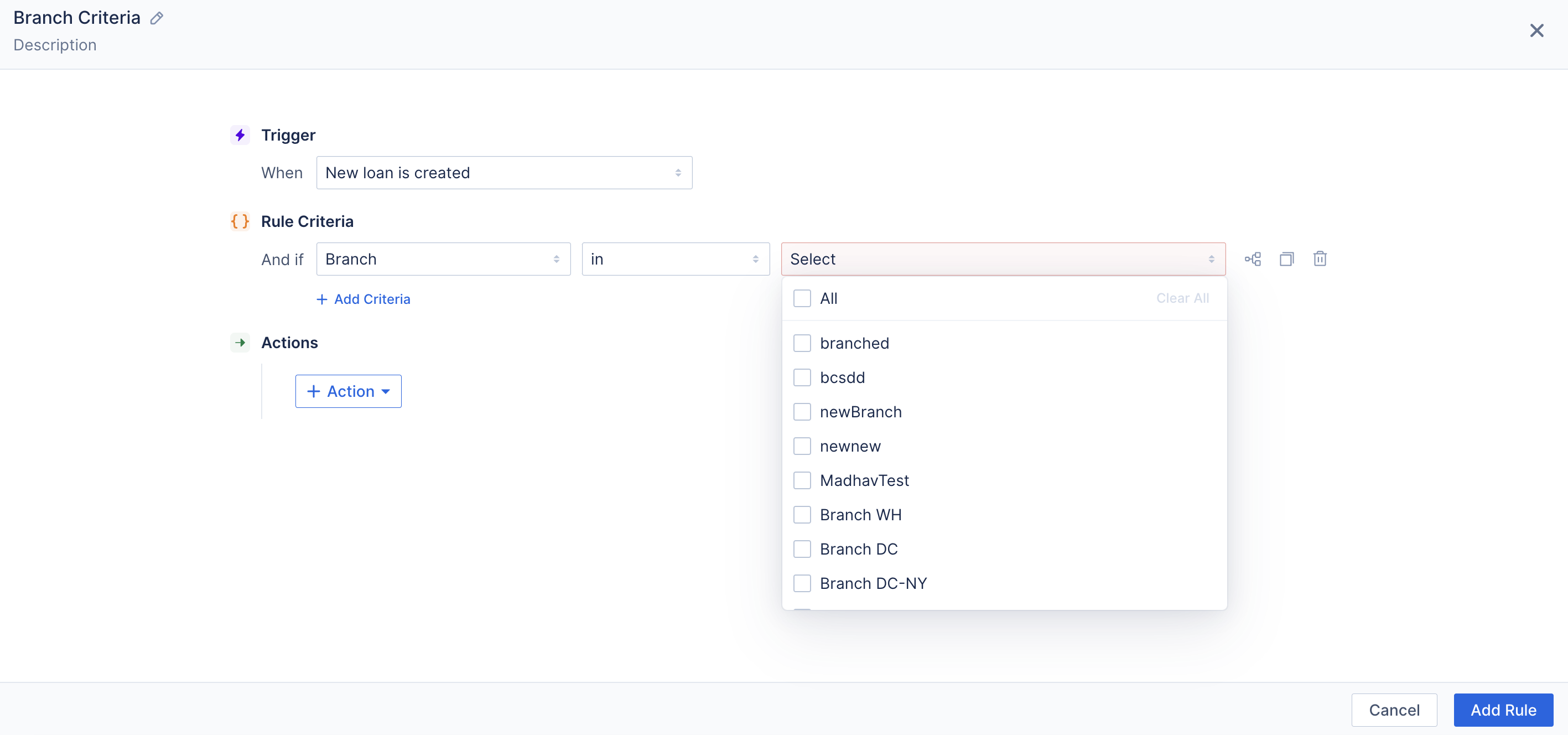Click the Description field under the title

[55, 45]
